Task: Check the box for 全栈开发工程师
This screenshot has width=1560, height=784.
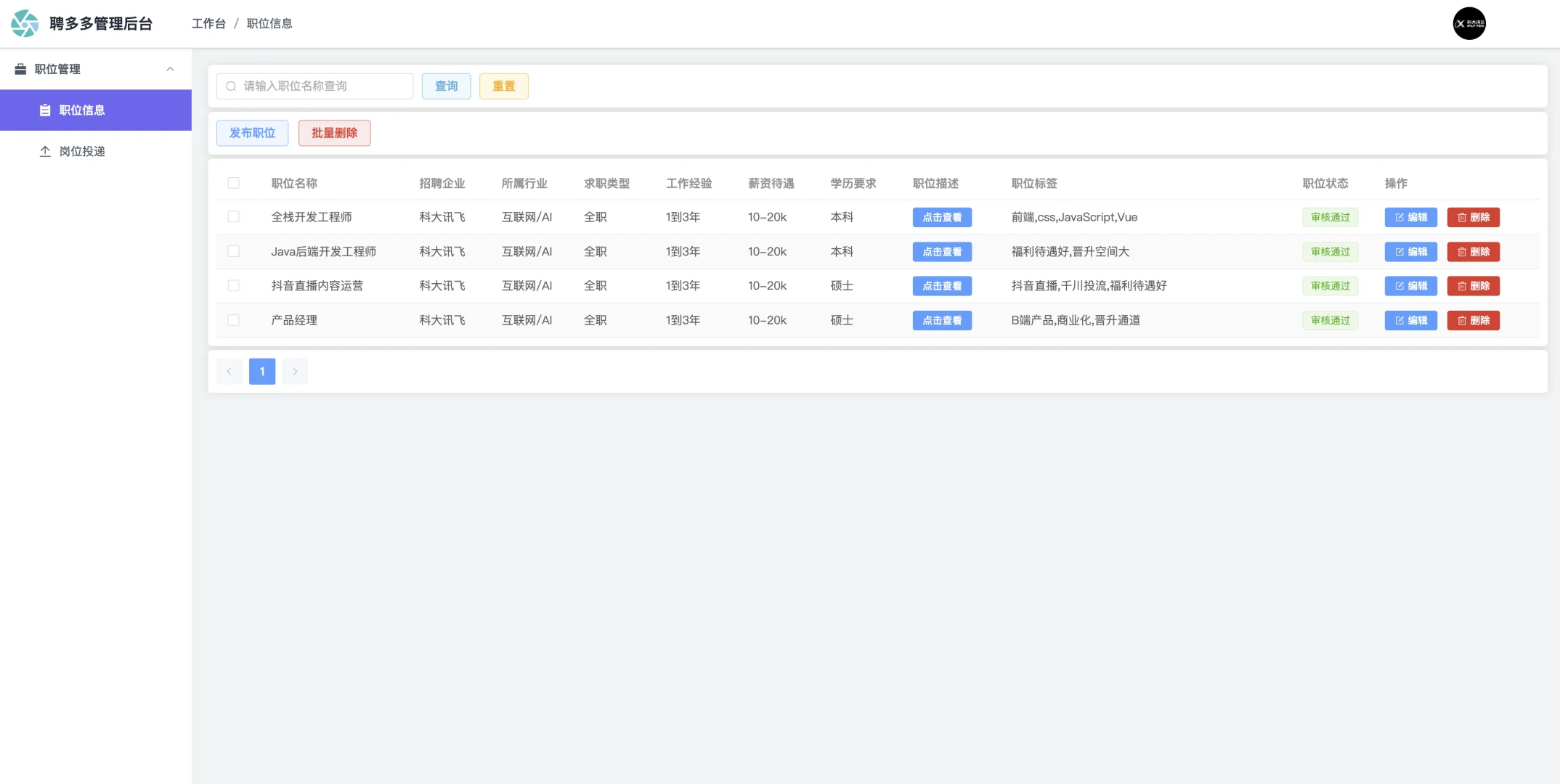Action: [x=233, y=217]
